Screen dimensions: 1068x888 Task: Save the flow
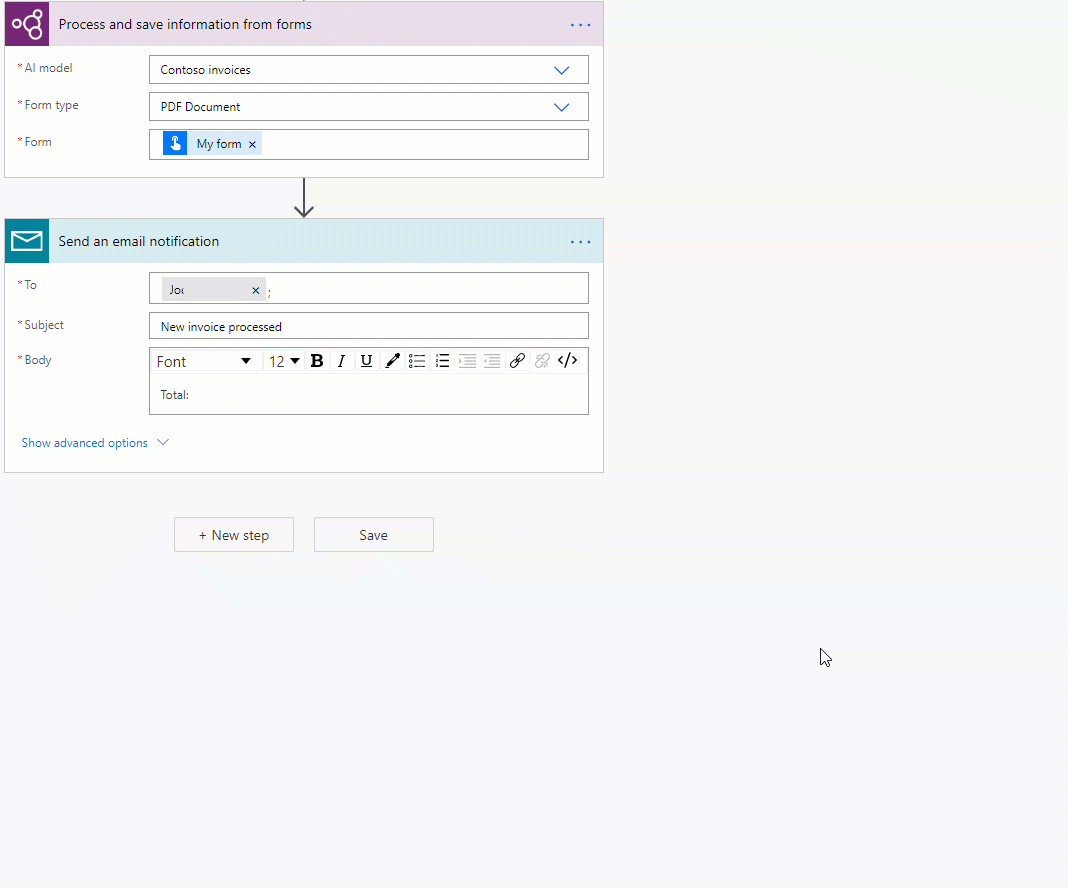point(373,534)
